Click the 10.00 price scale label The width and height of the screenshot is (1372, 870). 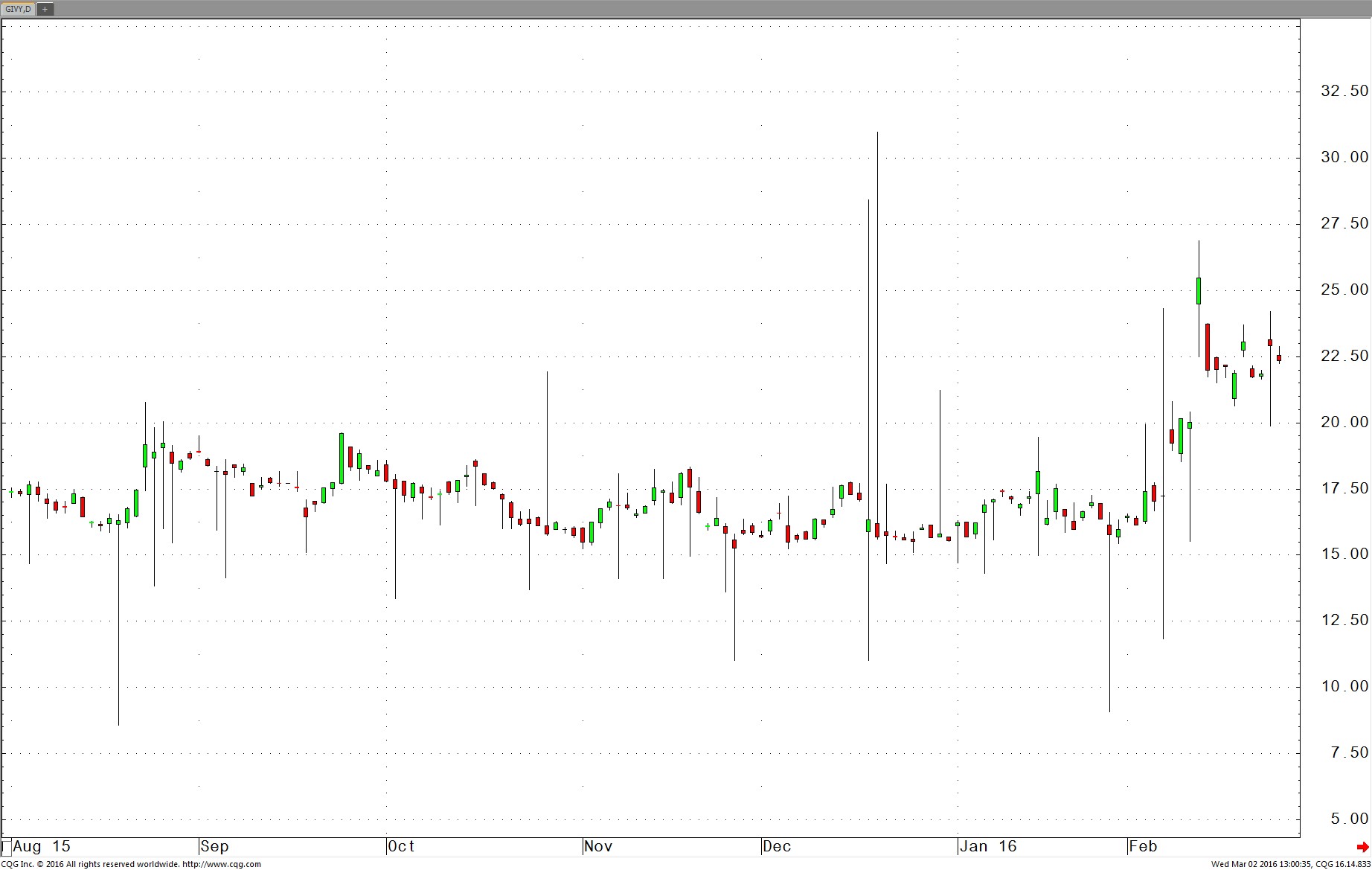pos(1344,686)
